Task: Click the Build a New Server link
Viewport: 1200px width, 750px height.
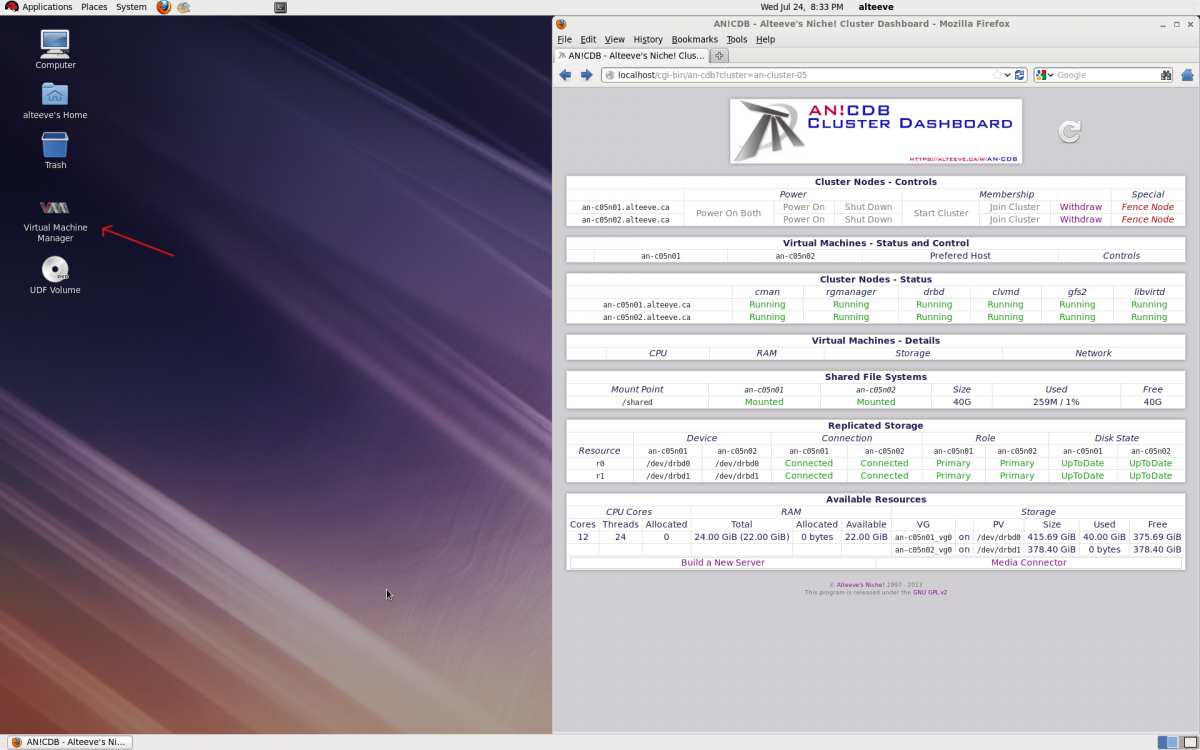Action: 722,562
